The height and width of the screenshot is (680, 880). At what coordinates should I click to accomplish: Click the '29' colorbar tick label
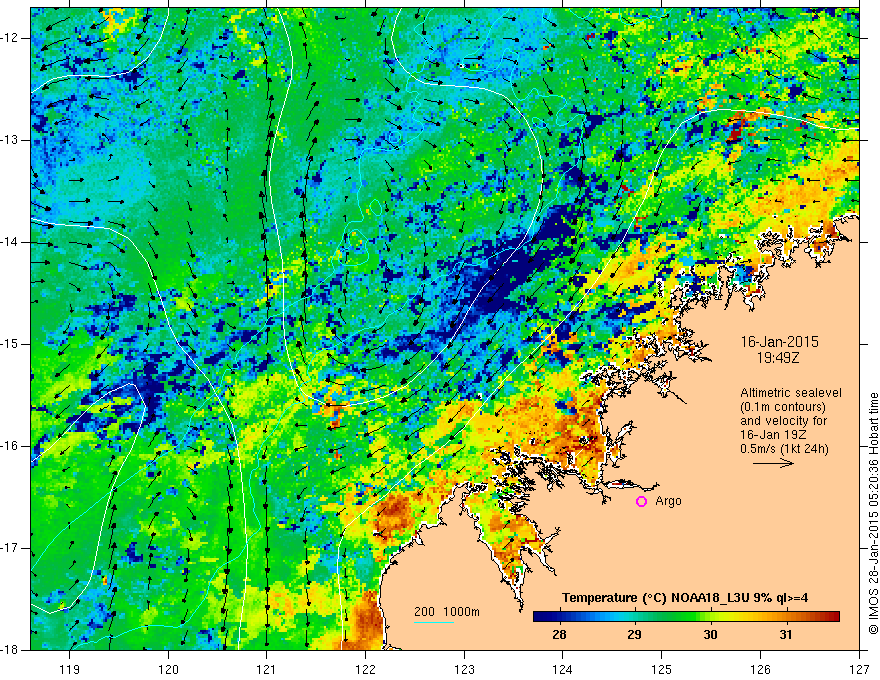point(635,635)
